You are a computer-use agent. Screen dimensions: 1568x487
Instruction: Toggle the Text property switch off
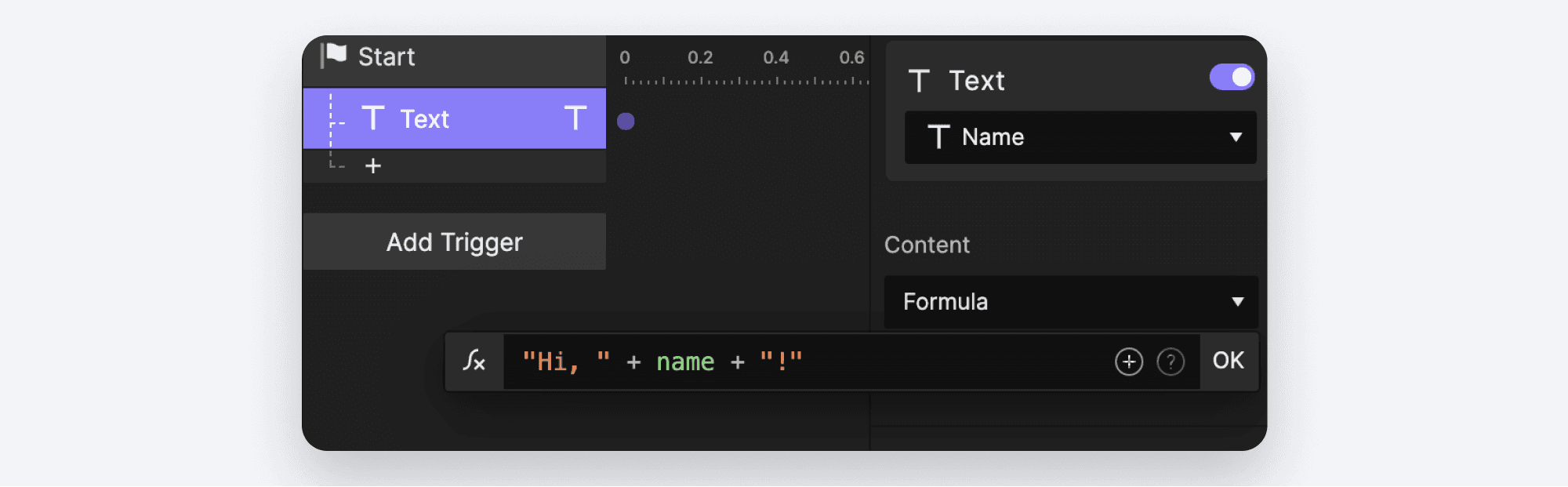click(x=1232, y=77)
